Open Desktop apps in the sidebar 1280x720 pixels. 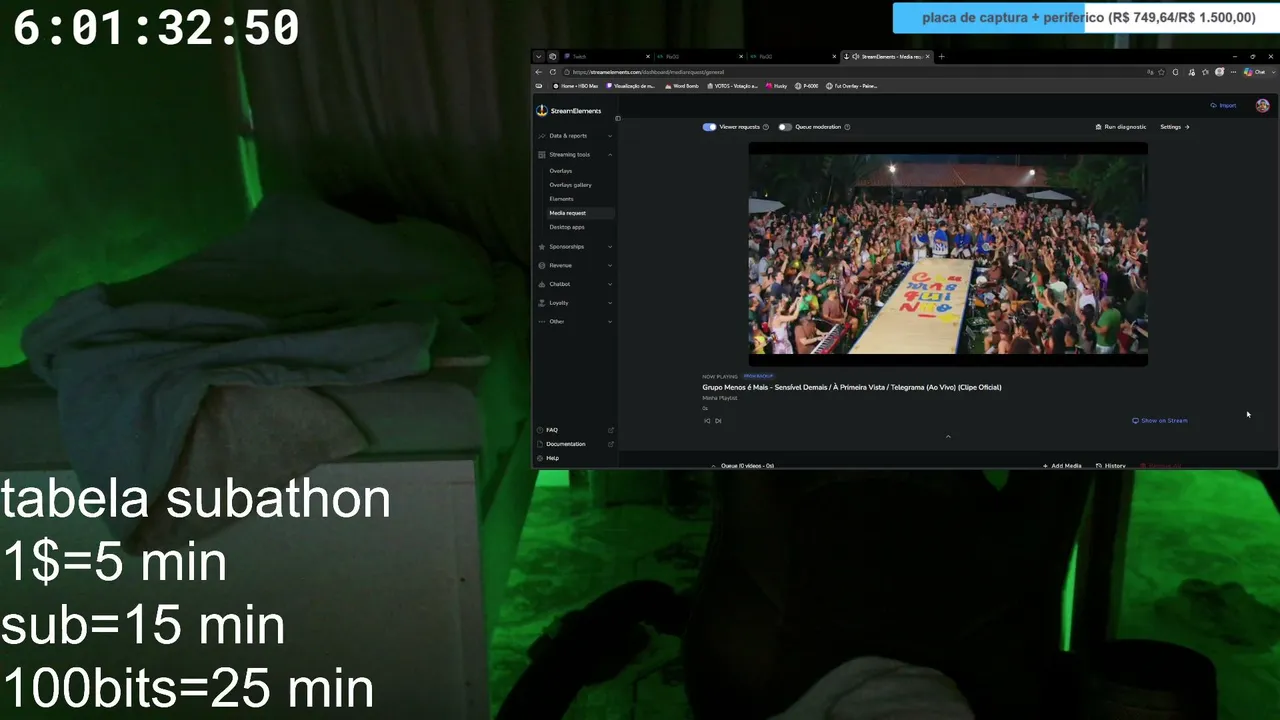567,227
